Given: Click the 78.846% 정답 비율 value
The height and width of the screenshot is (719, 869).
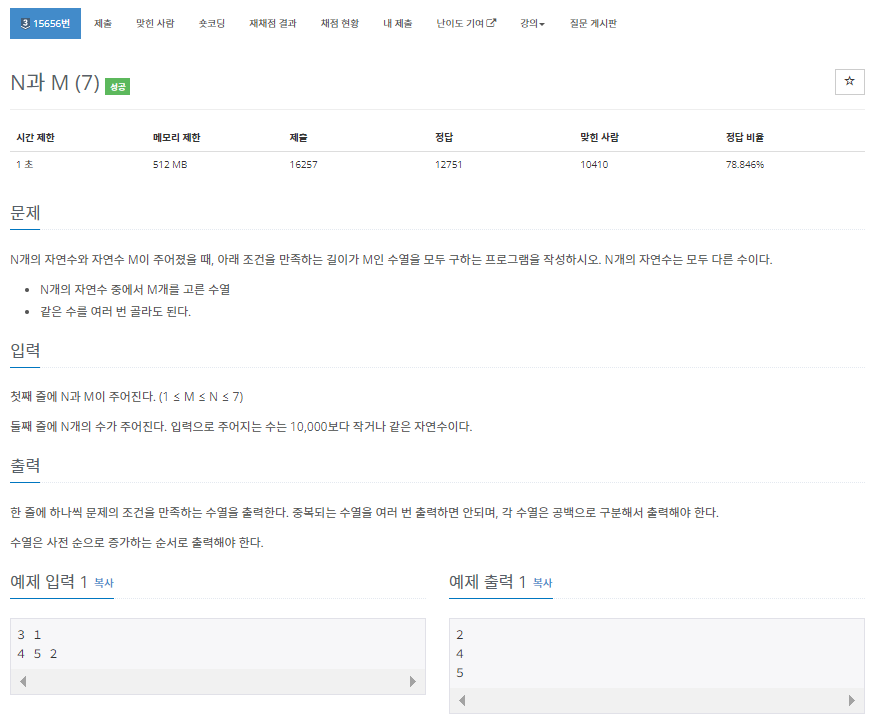Looking at the screenshot, I should point(745,165).
